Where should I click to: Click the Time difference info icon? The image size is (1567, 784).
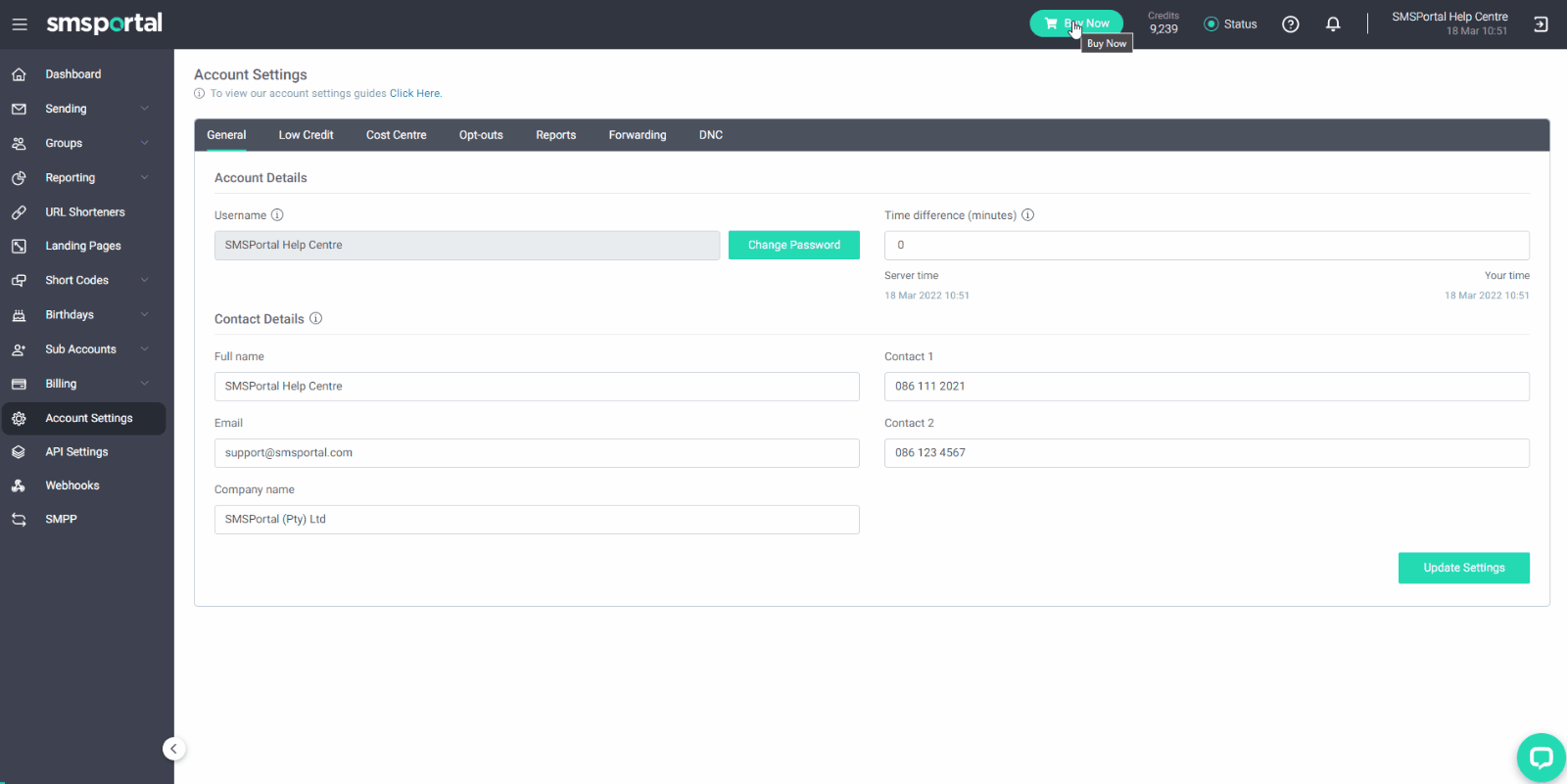1028,215
